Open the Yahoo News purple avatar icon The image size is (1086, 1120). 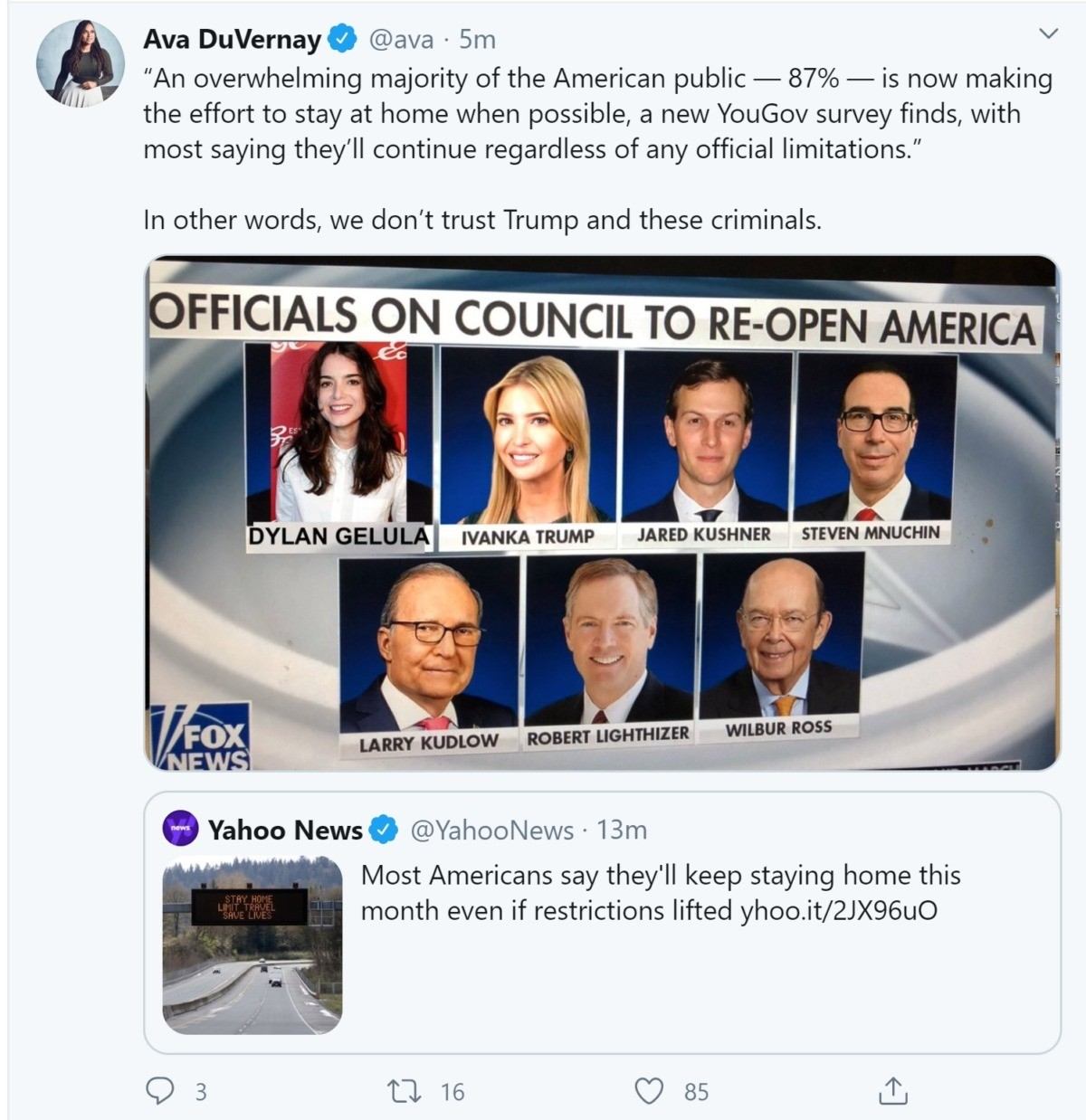pyautogui.click(x=180, y=829)
